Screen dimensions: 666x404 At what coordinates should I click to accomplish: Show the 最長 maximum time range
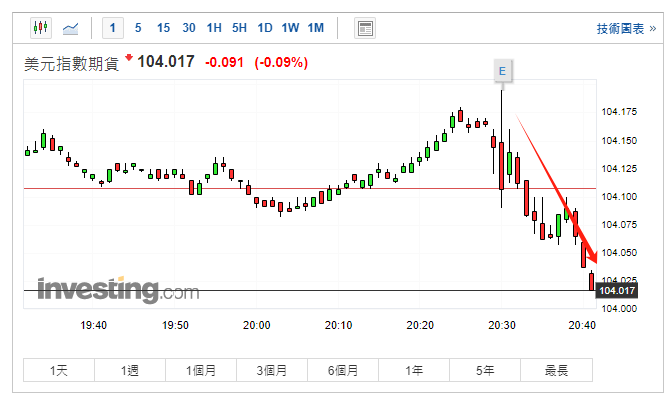(557, 370)
